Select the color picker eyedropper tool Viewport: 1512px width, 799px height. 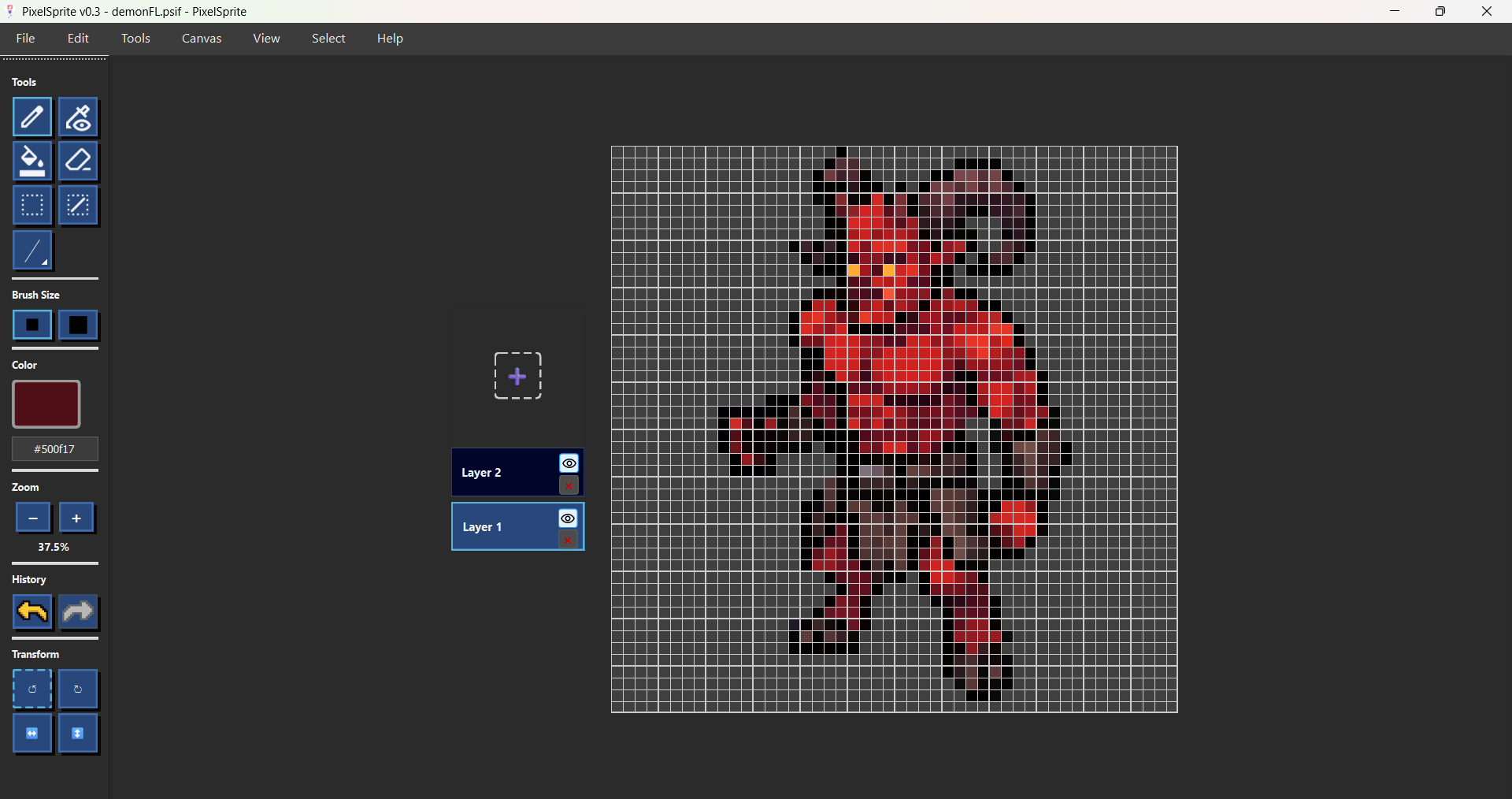(78, 117)
